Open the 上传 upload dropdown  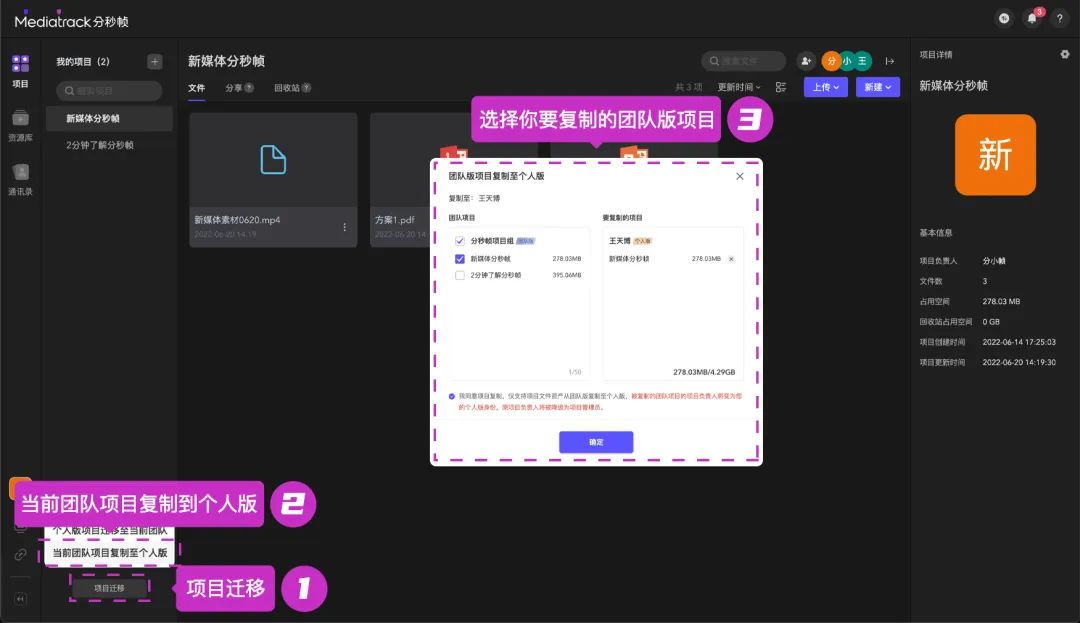click(825, 88)
